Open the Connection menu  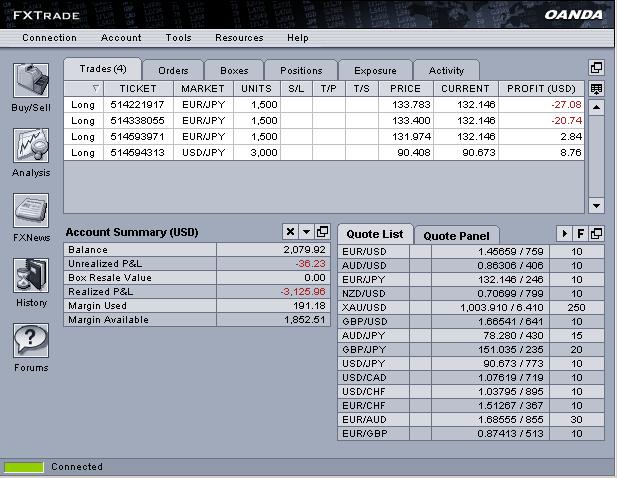tap(49, 38)
